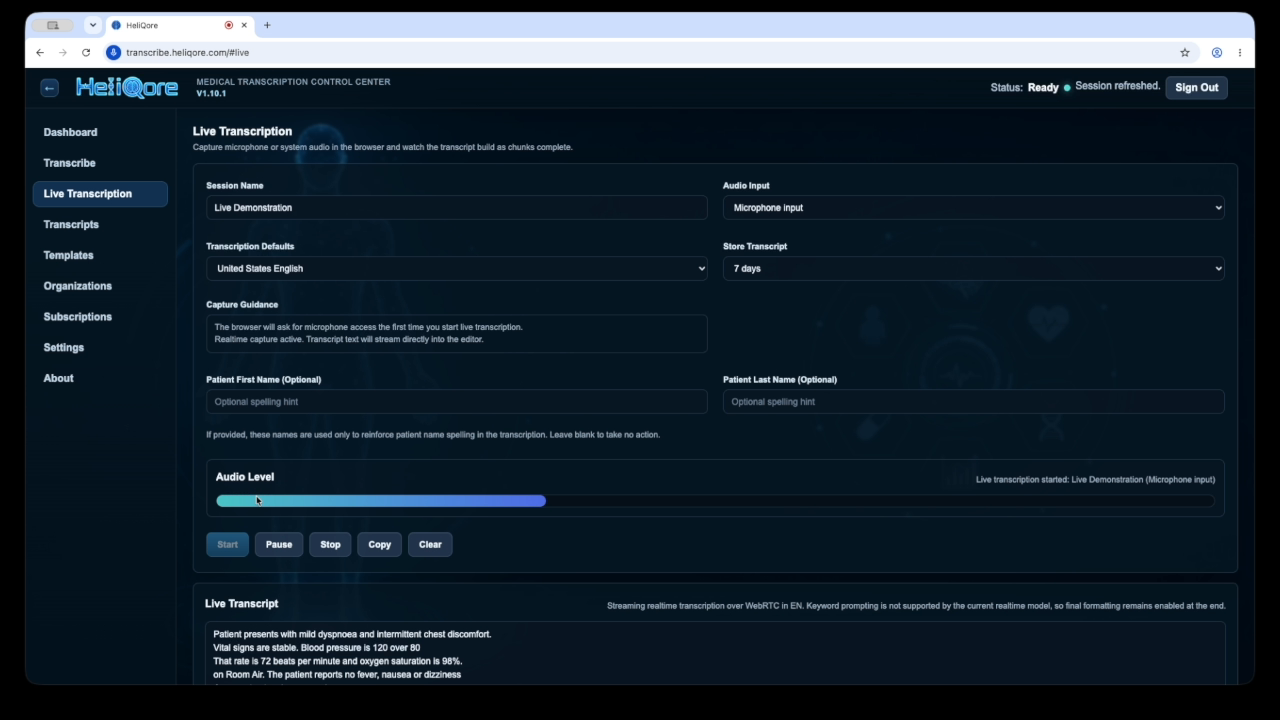This screenshot has width=1280, height=720.
Task: Close the HeliQore browser tab
Action: point(244,25)
